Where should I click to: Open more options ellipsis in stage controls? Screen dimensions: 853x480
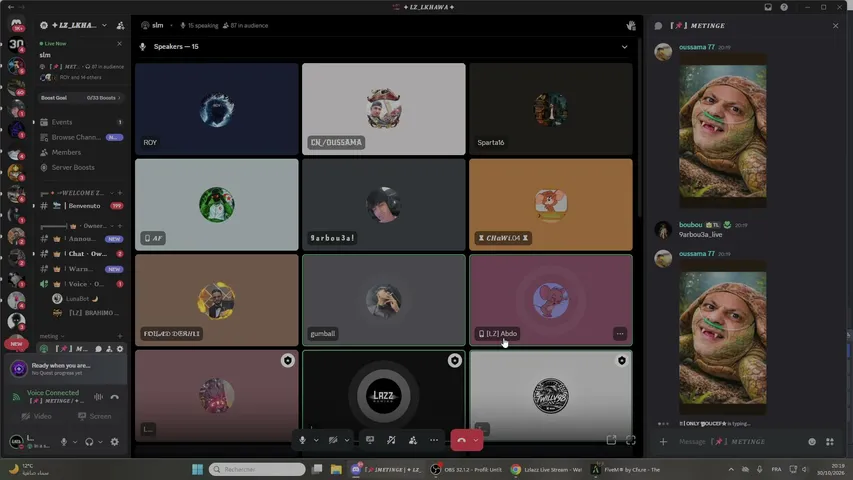click(x=434, y=440)
